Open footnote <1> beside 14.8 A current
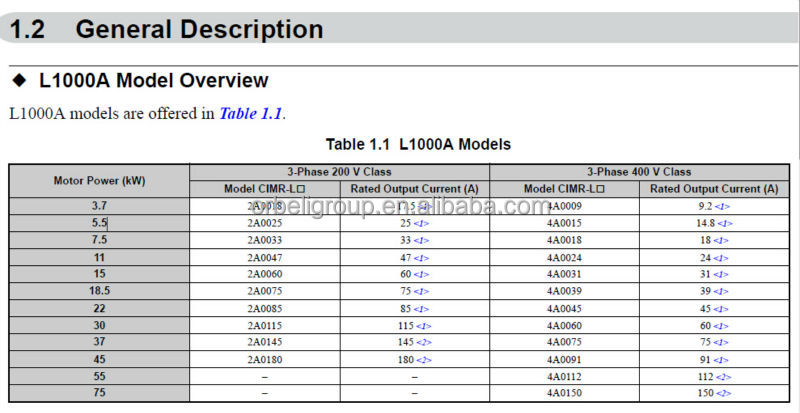Screen dimensions: 800x413 [725, 224]
